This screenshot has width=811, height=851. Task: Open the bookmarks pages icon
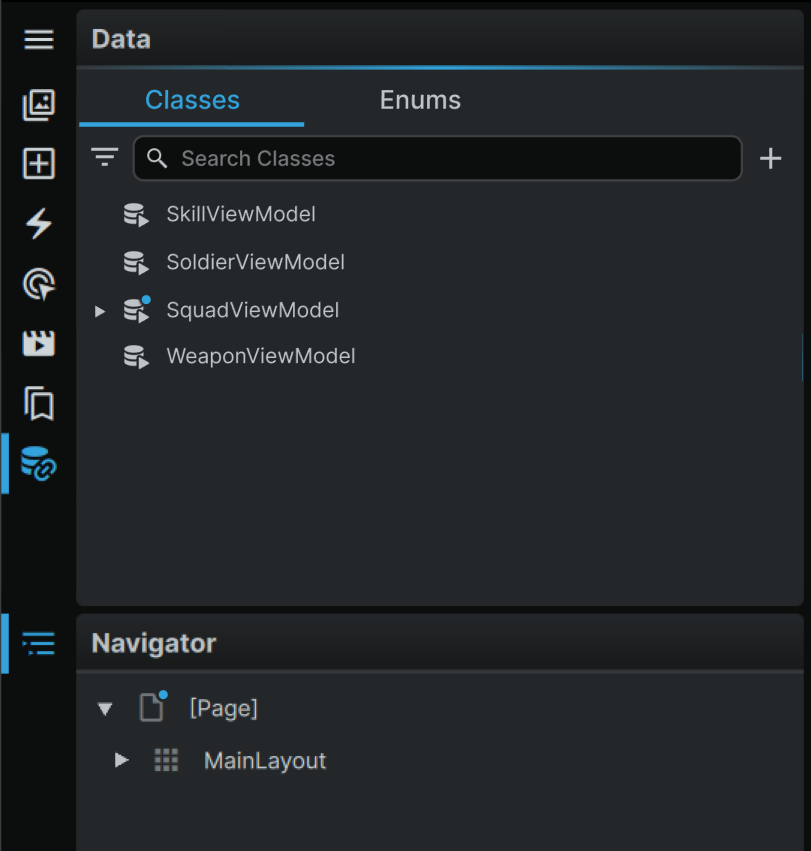click(x=39, y=404)
